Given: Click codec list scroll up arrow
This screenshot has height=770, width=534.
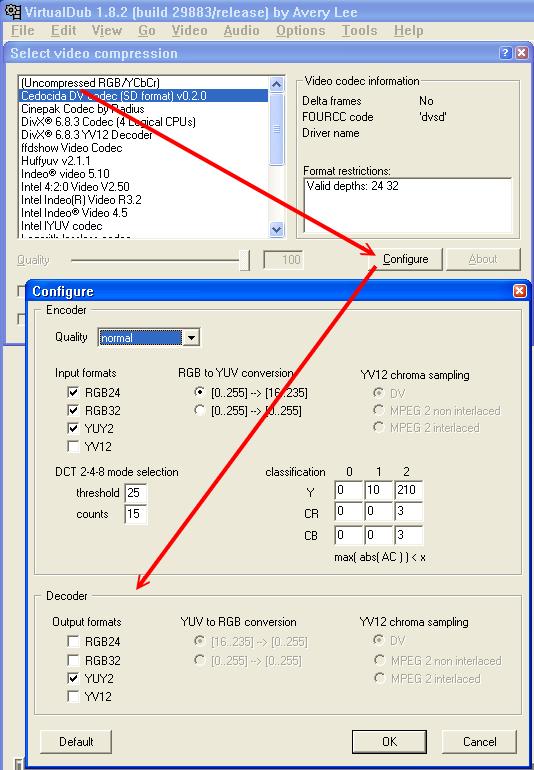Looking at the screenshot, I should [277, 84].
